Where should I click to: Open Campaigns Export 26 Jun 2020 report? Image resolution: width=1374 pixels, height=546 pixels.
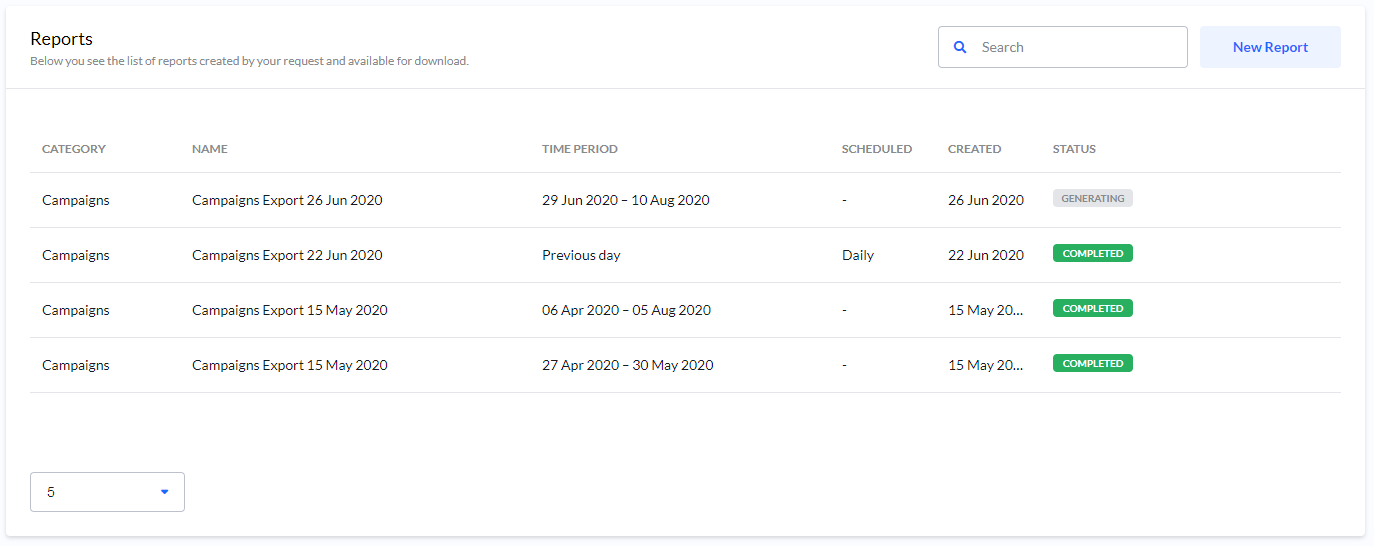tap(287, 200)
